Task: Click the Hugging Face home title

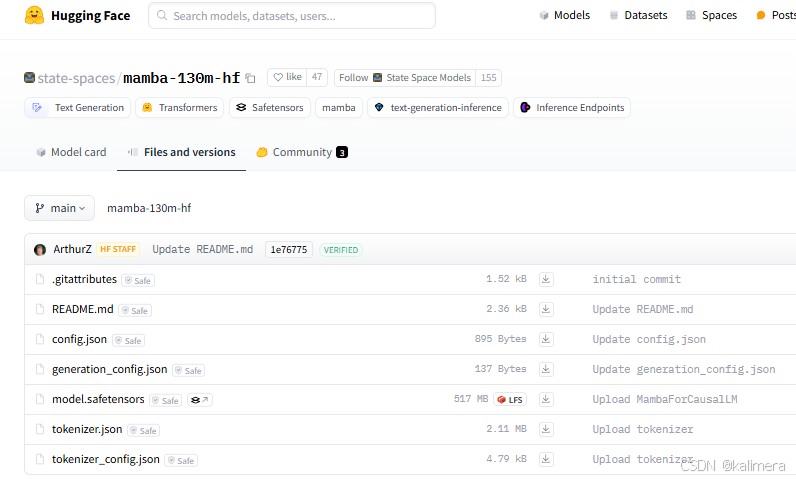Action: coord(90,16)
